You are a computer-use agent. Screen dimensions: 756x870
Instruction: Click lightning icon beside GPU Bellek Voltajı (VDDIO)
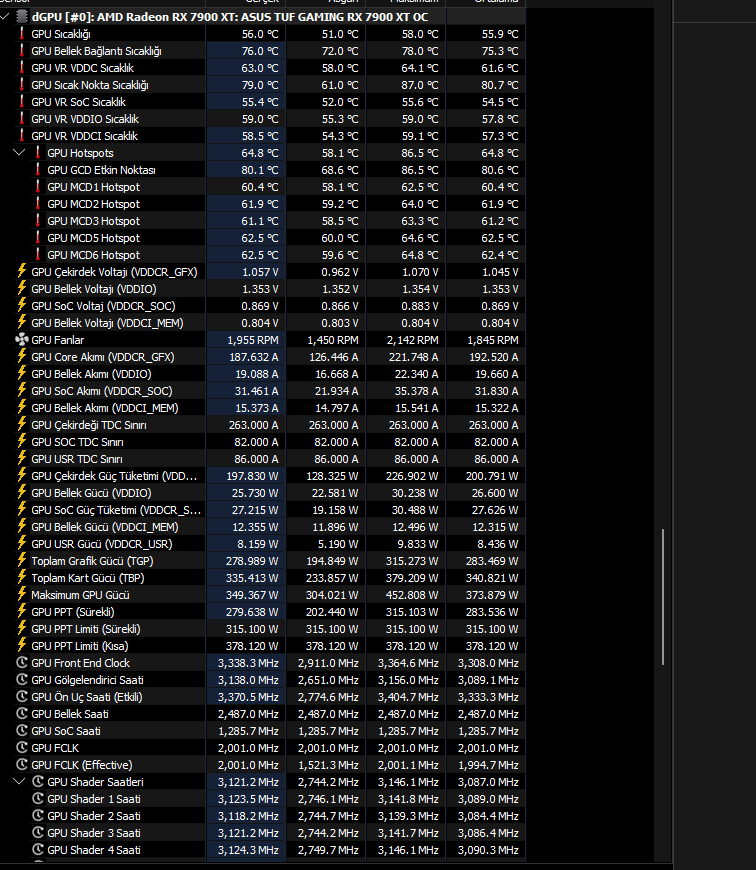coord(22,289)
